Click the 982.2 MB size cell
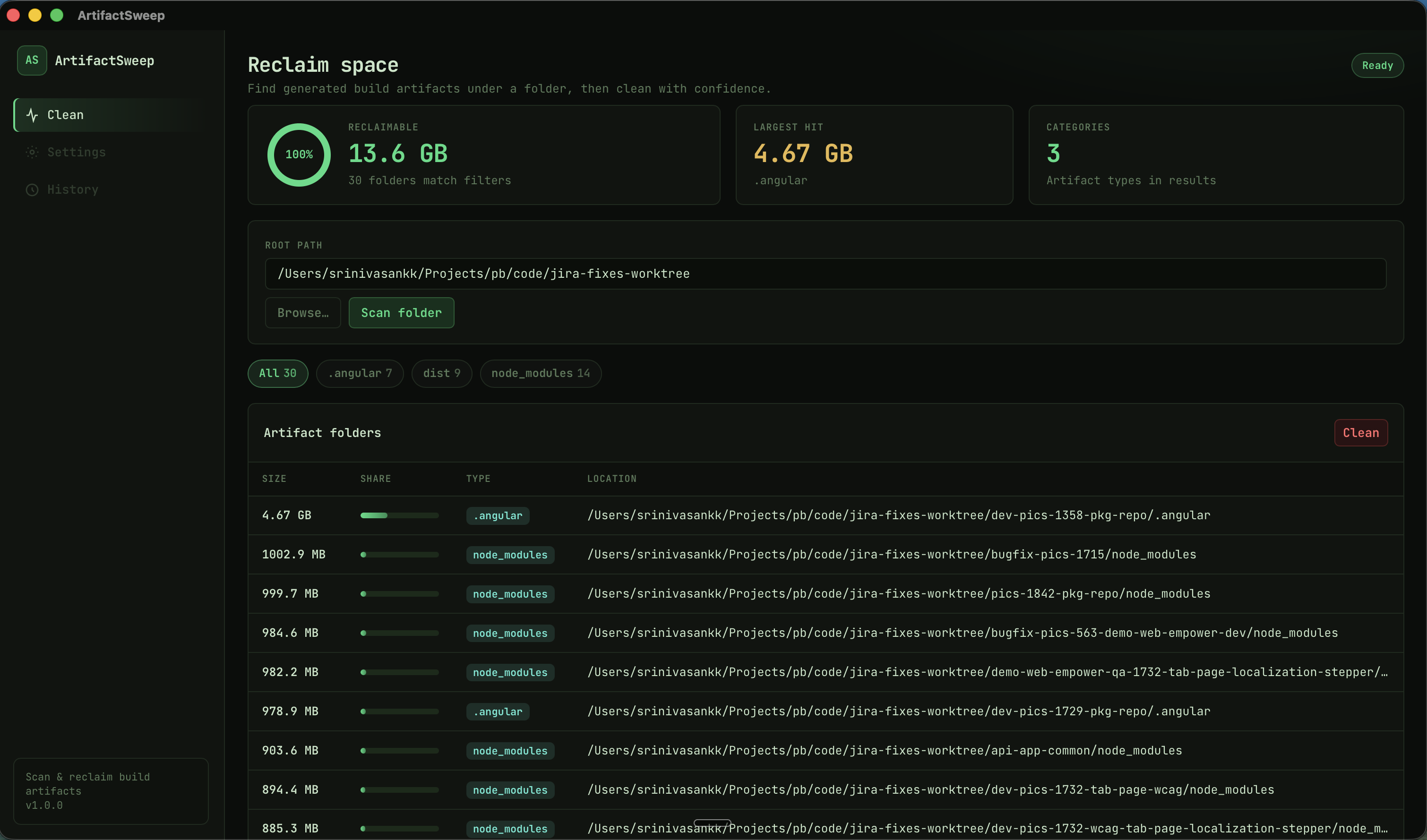Viewport: 1427px width, 840px height. pyautogui.click(x=291, y=672)
